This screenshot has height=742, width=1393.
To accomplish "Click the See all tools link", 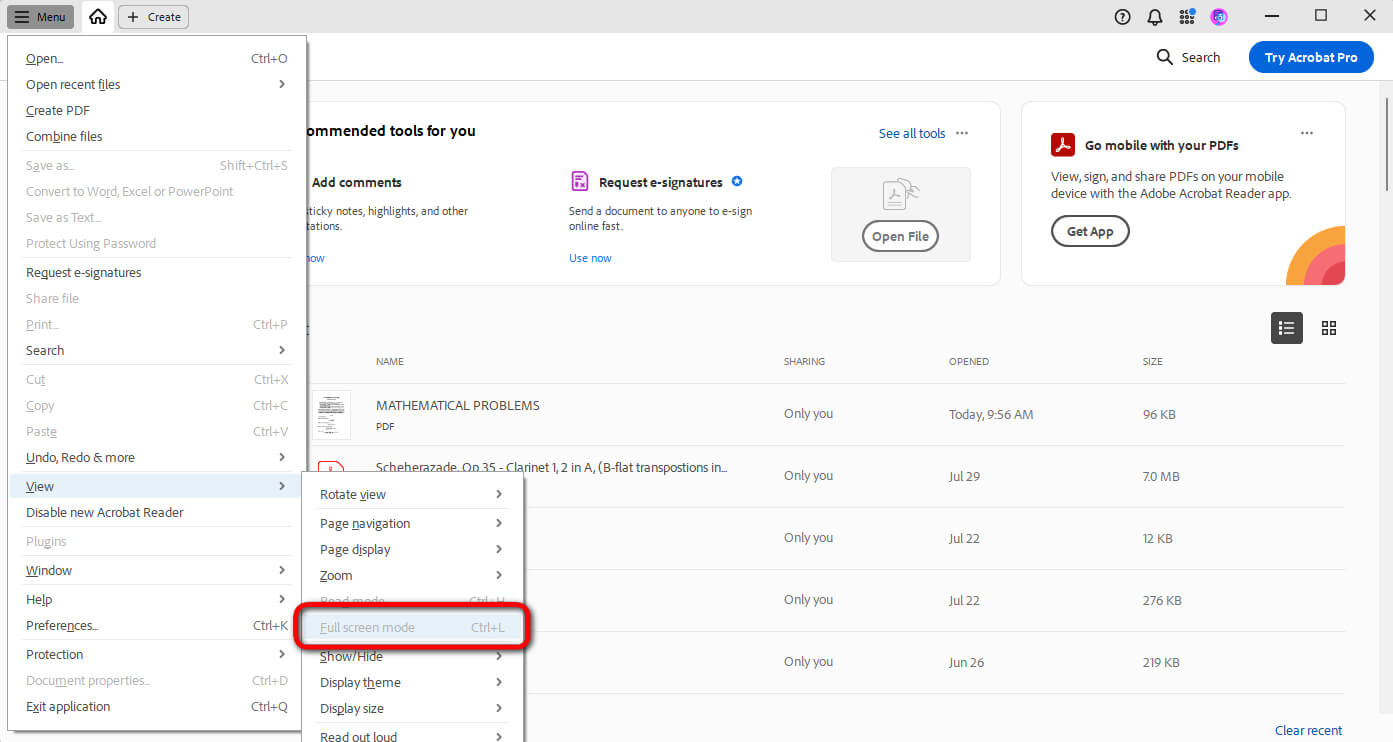I will [911, 134].
